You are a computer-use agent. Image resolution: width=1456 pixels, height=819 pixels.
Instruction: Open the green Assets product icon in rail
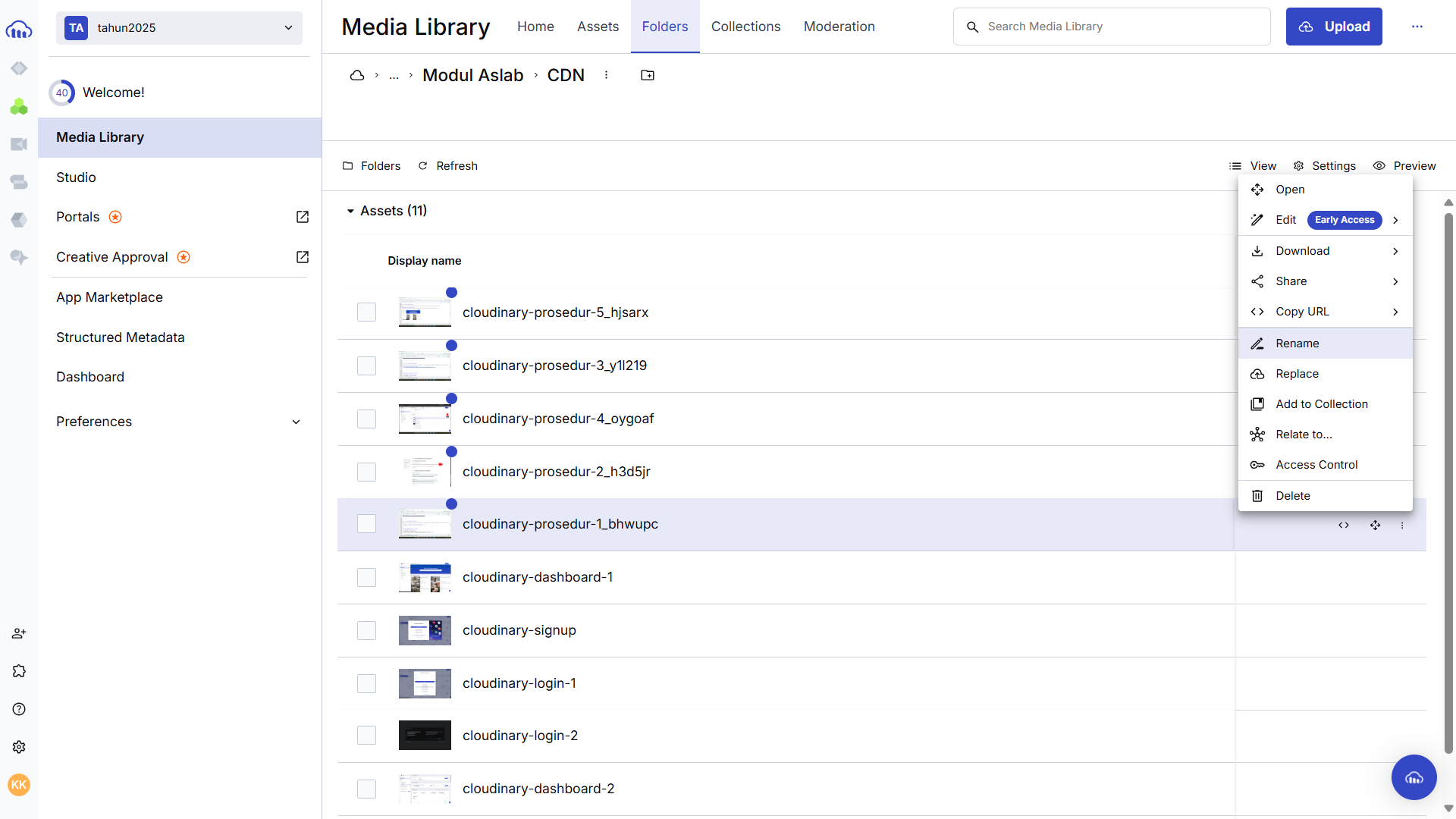pyautogui.click(x=19, y=106)
